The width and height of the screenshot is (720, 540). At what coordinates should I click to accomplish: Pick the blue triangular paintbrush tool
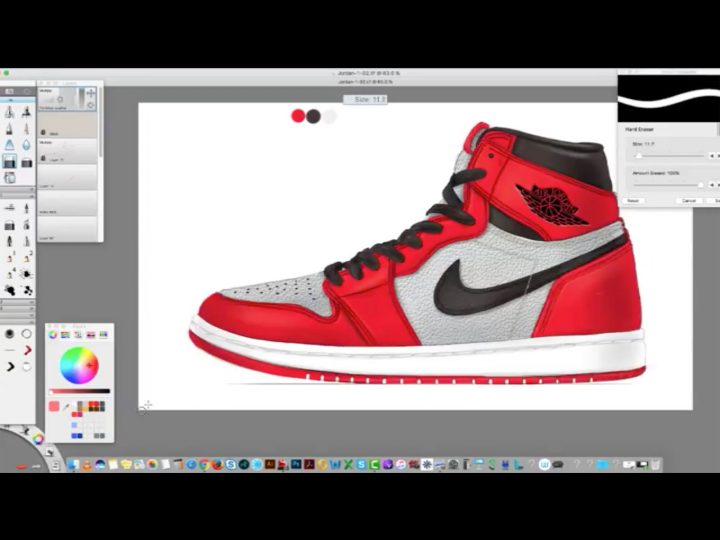9,145
